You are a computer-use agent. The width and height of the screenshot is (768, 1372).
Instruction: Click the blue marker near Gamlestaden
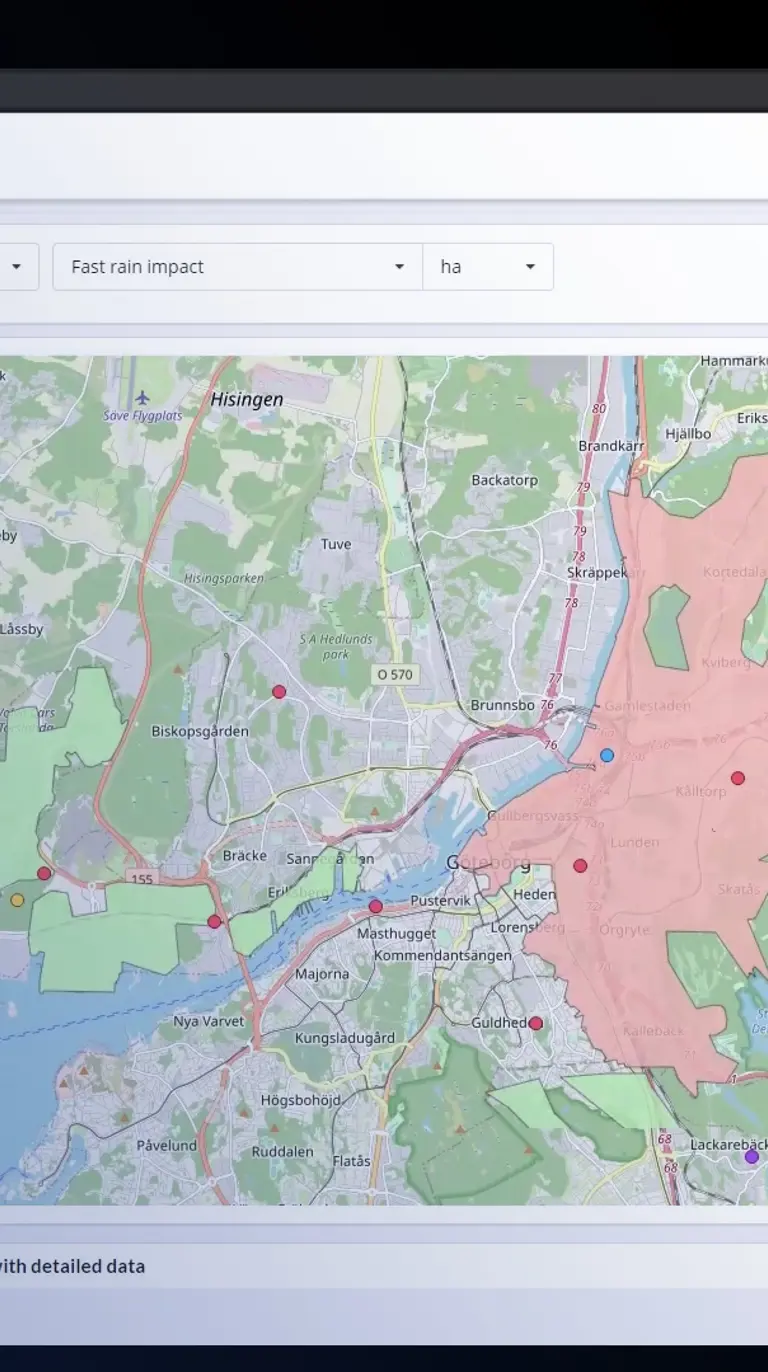(x=607, y=755)
